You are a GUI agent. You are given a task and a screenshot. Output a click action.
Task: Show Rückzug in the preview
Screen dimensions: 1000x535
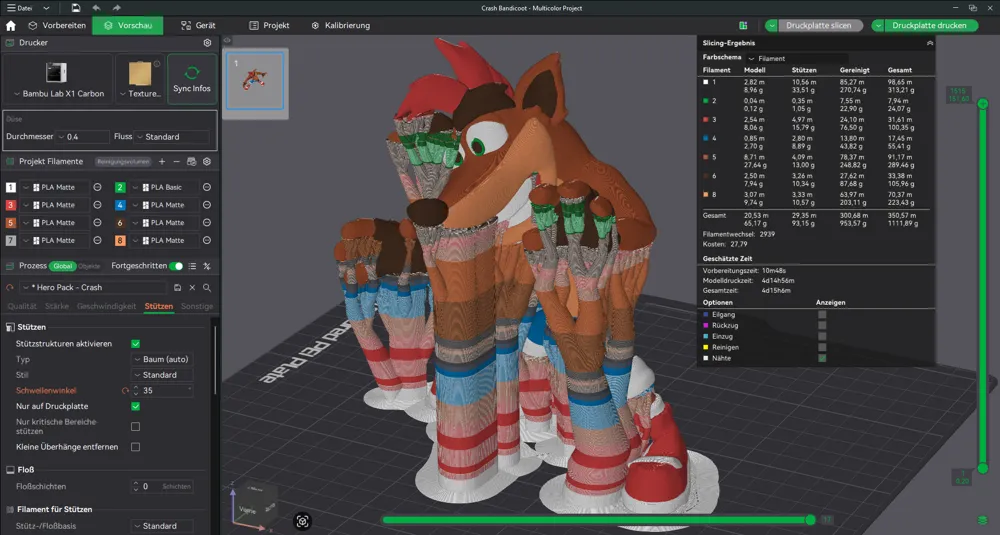822,325
